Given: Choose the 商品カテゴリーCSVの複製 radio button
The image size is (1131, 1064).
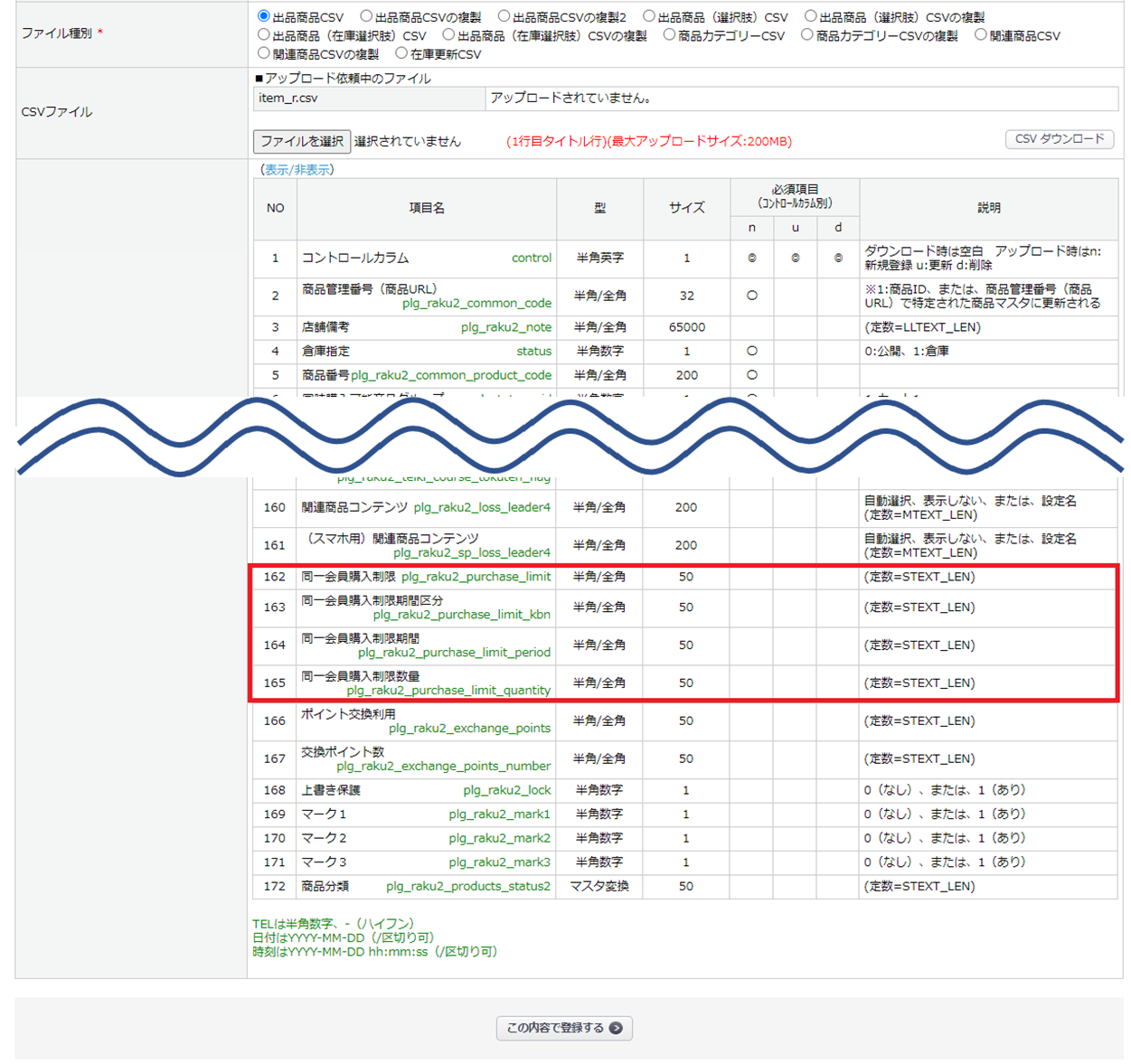Looking at the screenshot, I should (807, 35).
